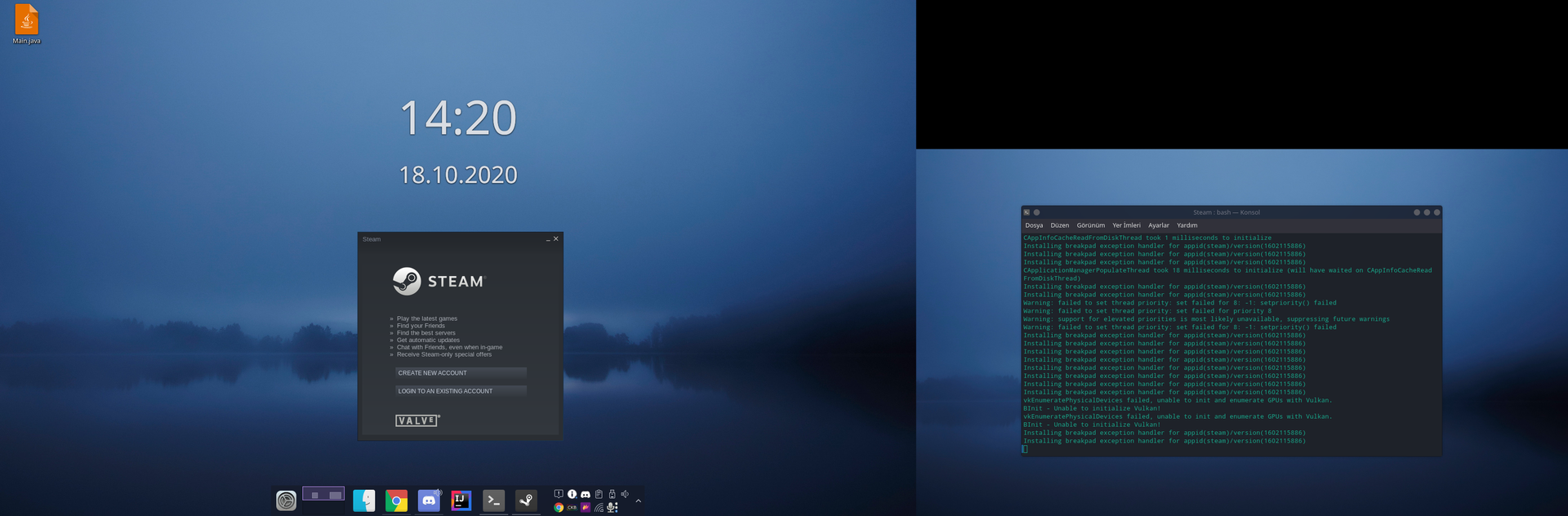Open the Main.java desktop file
Image resolution: width=1568 pixels, height=516 pixels.
pyautogui.click(x=26, y=24)
